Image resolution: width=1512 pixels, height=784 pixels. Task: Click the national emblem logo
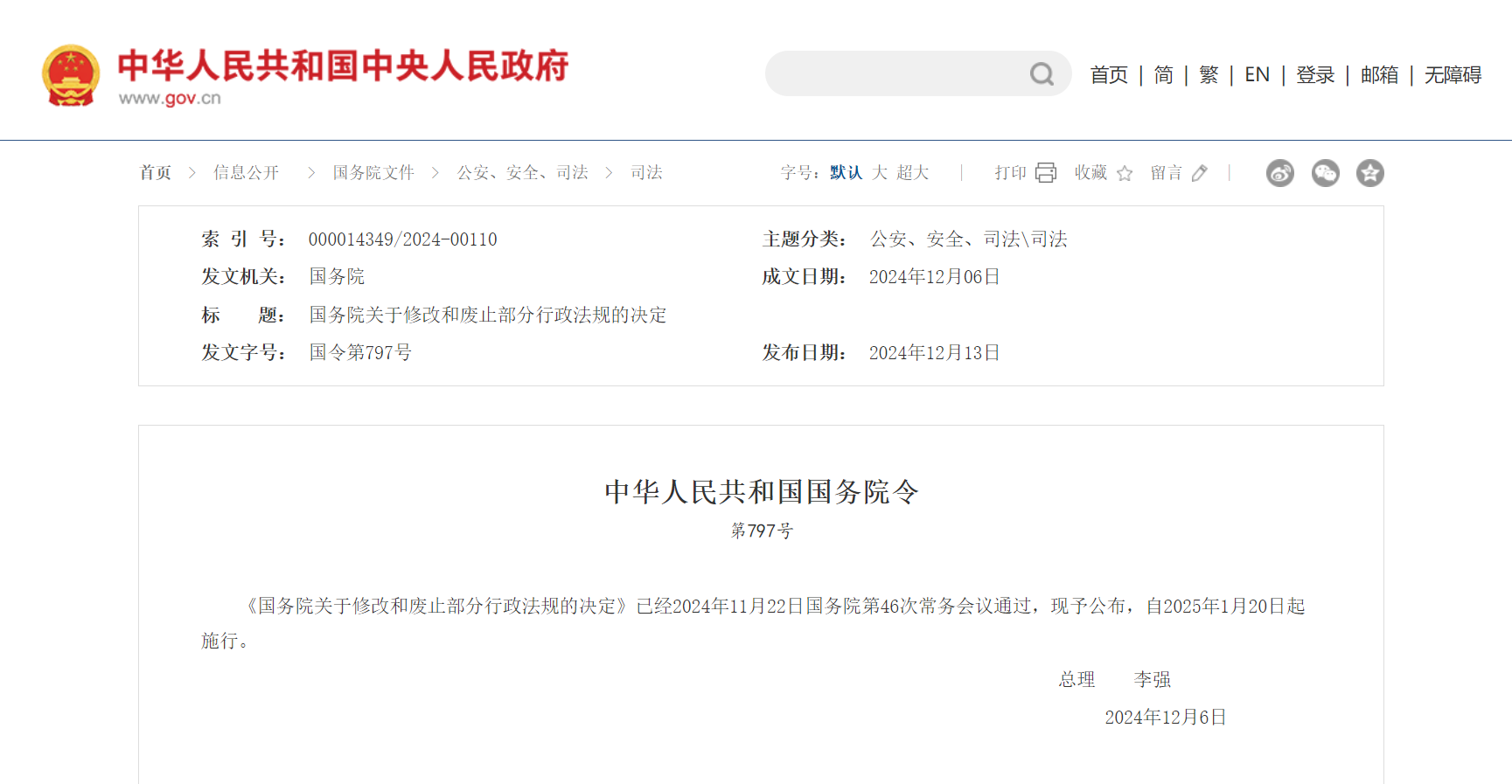pos(71,75)
